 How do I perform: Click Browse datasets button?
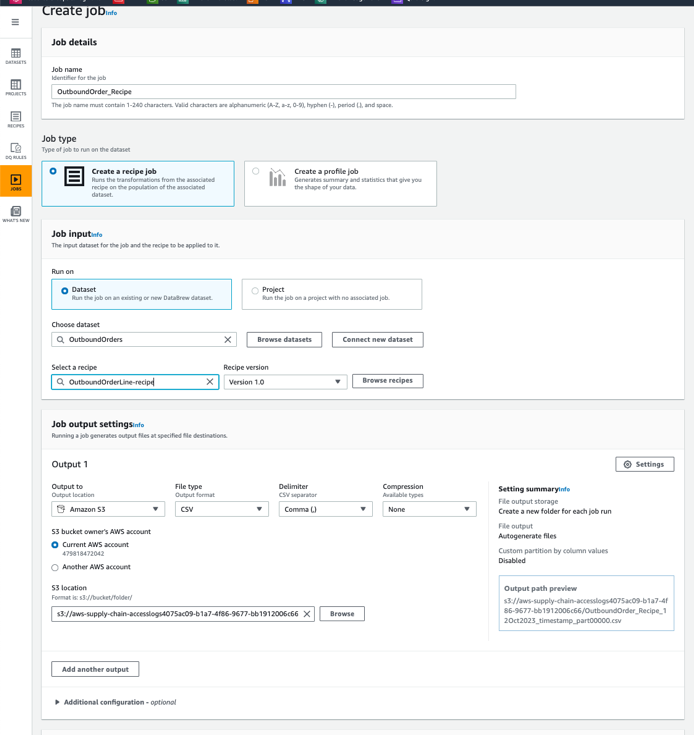pos(284,340)
